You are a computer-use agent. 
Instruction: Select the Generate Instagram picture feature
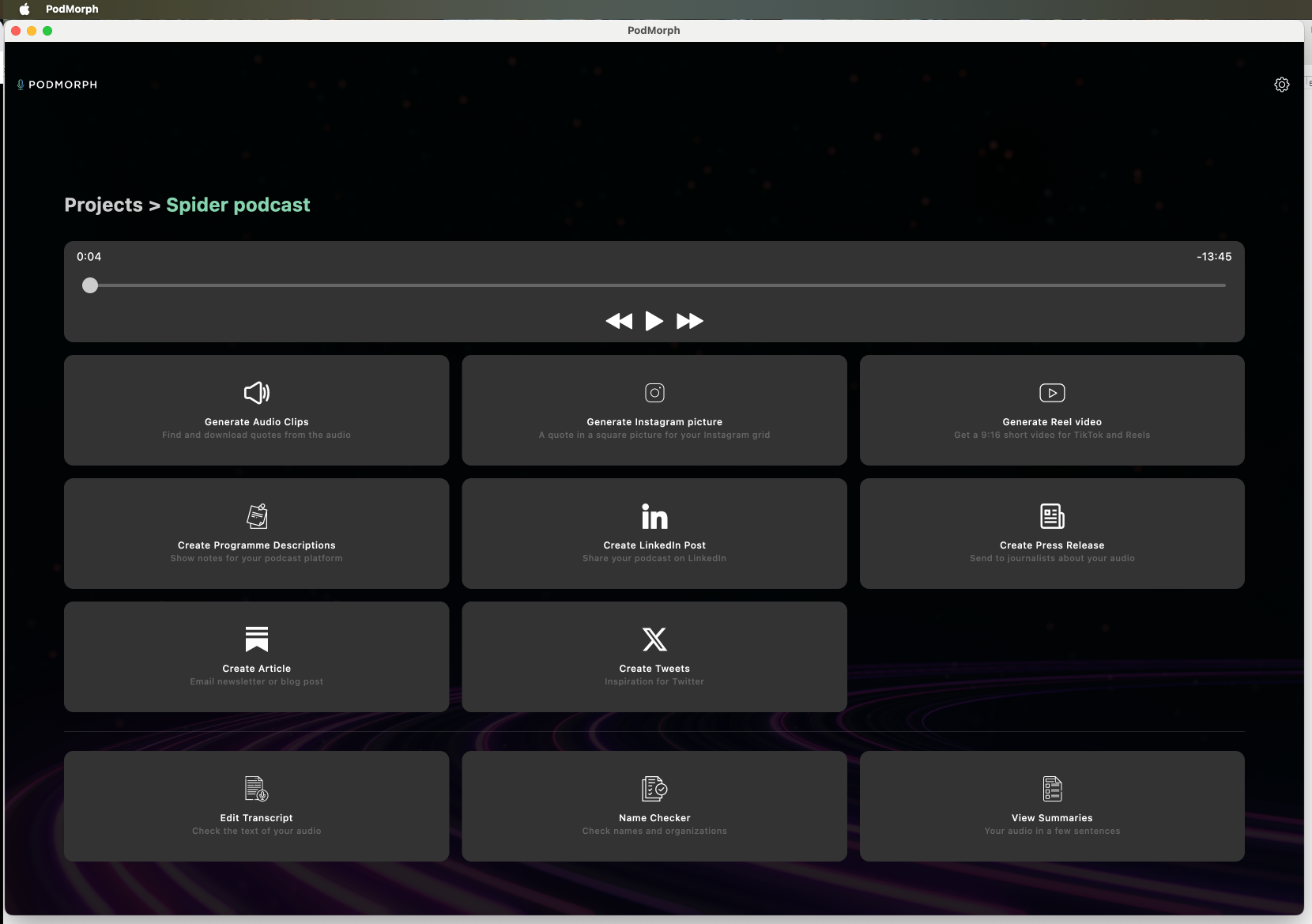(654, 409)
